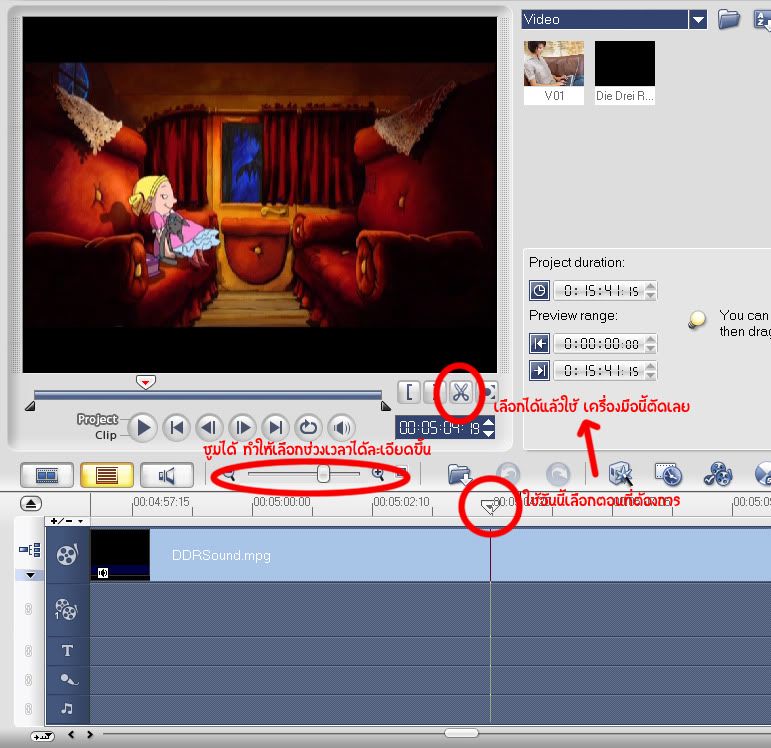Switch to Timeline view
Screen dimensions: 771x748
point(101,475)
